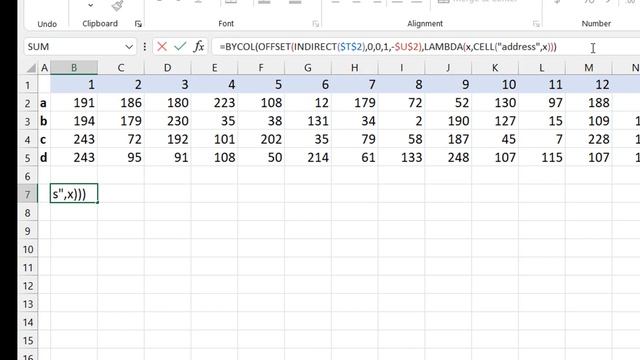This screenshot has height=360, width=640.
Task: Select column F header
Action: click(x=261, y=68)
